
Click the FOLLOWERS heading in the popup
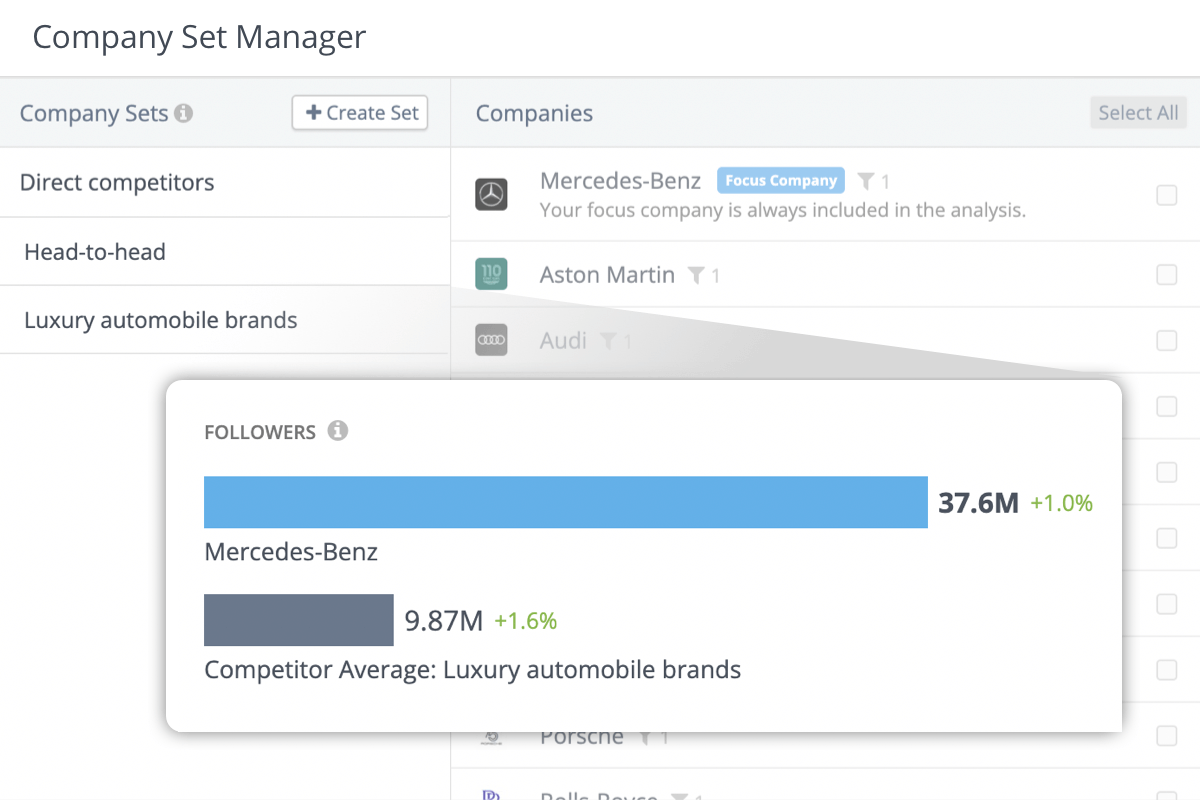(260, 433)
